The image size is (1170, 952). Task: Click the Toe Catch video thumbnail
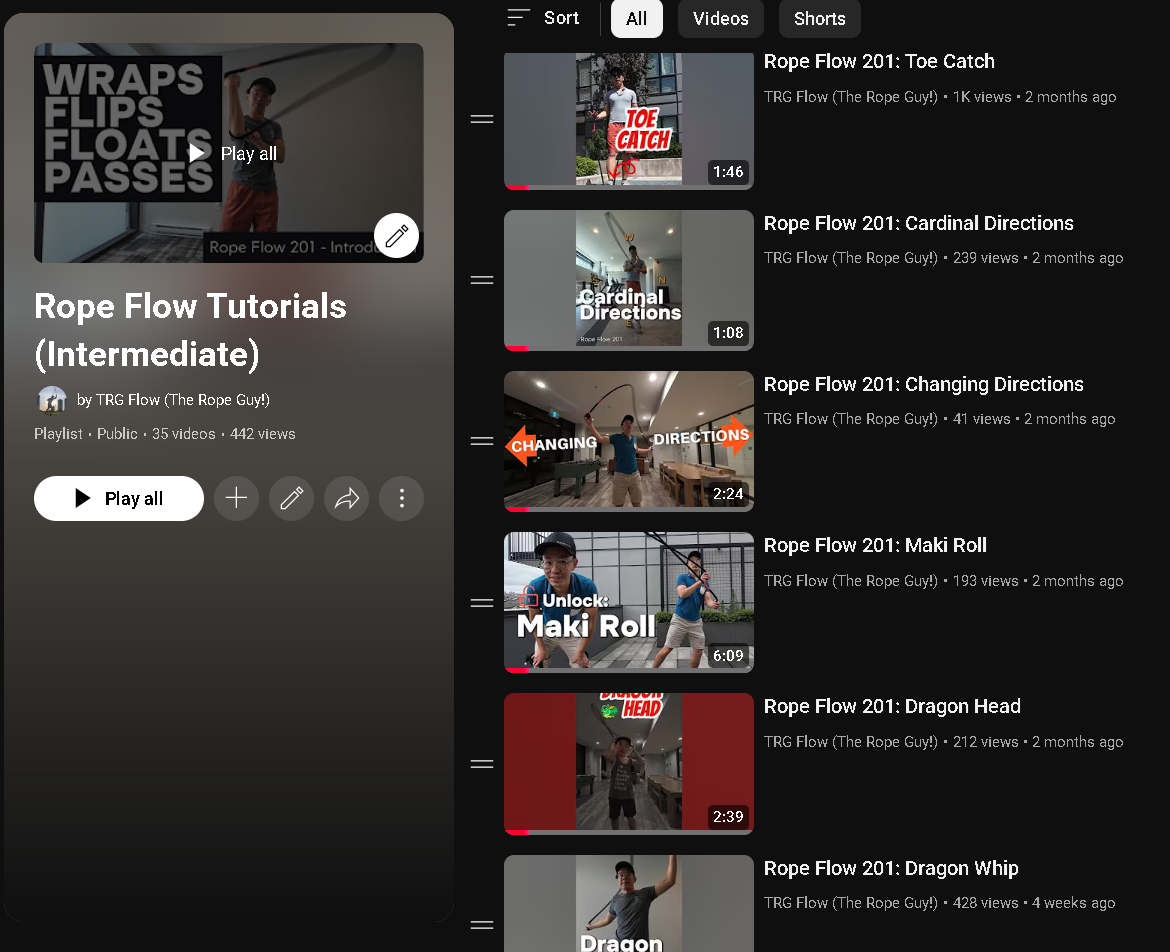pos(628,120)
